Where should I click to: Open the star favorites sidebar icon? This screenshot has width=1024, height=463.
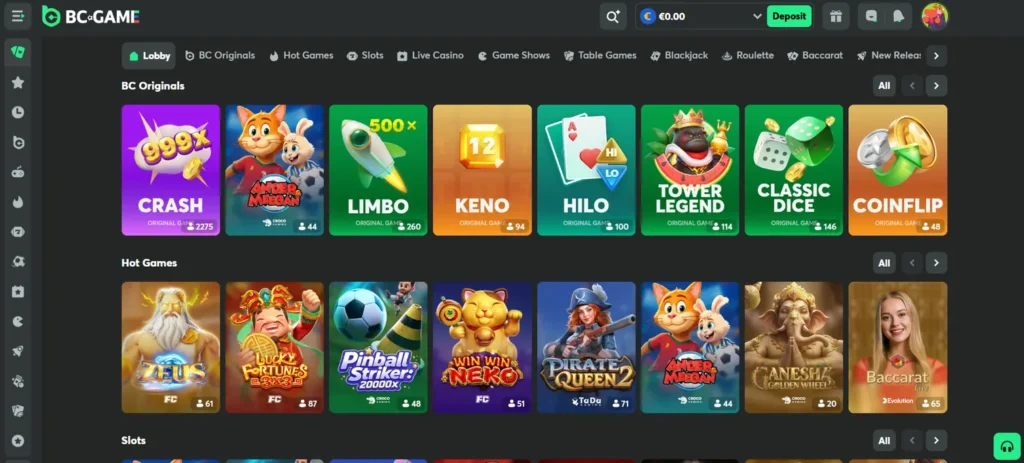point(18,82)
